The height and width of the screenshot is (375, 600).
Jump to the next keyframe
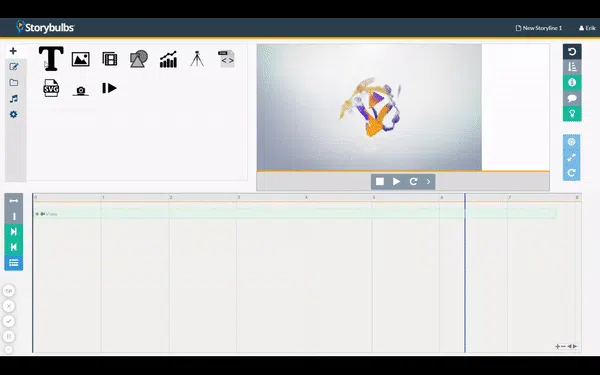[x=14, y=232]
